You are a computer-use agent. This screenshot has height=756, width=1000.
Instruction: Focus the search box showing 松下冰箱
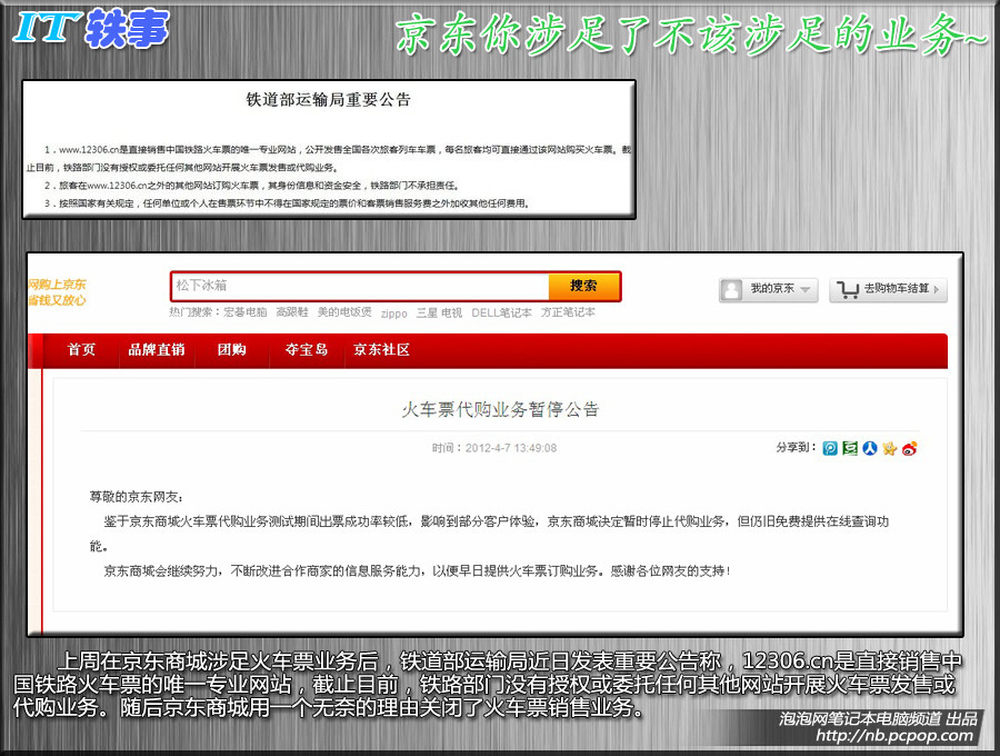tap(360, 286)
